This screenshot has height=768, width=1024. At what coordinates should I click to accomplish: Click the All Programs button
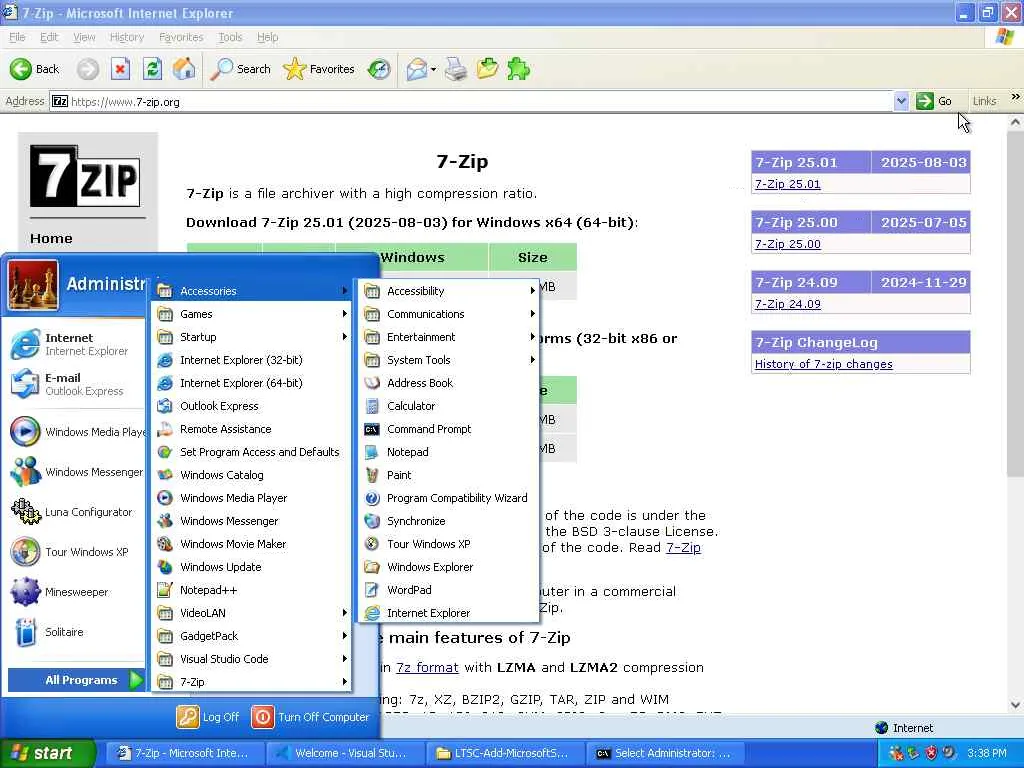tap(76, 680)
